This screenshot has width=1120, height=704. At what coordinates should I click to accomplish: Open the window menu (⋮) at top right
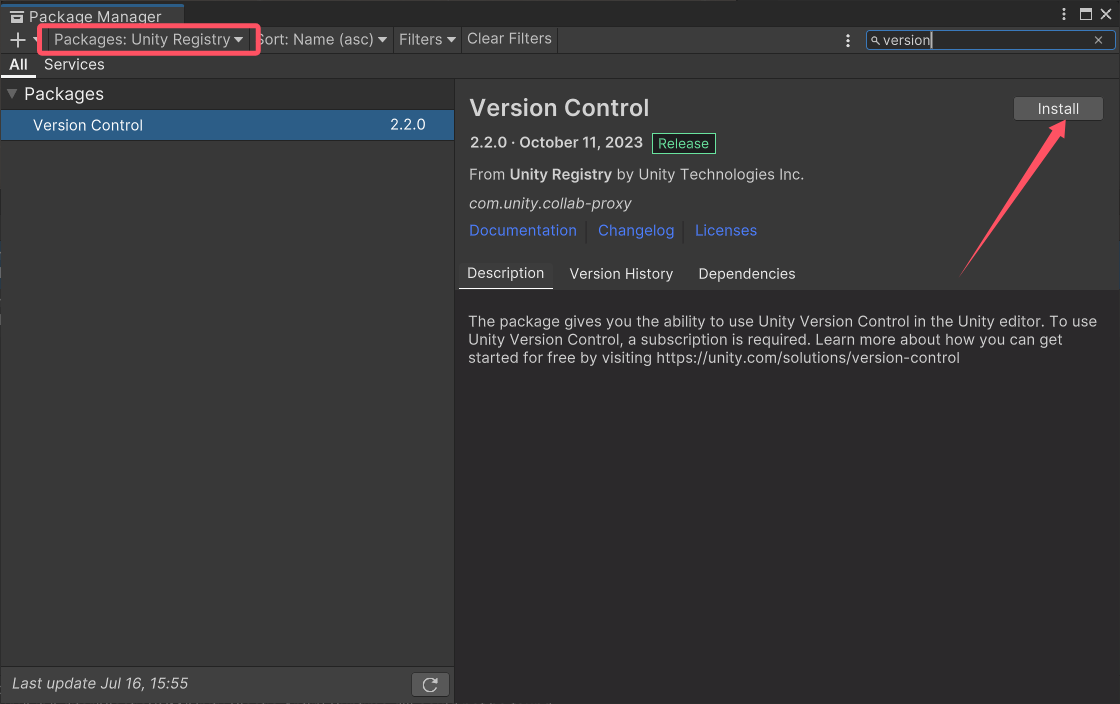[x=1063, y=14]
